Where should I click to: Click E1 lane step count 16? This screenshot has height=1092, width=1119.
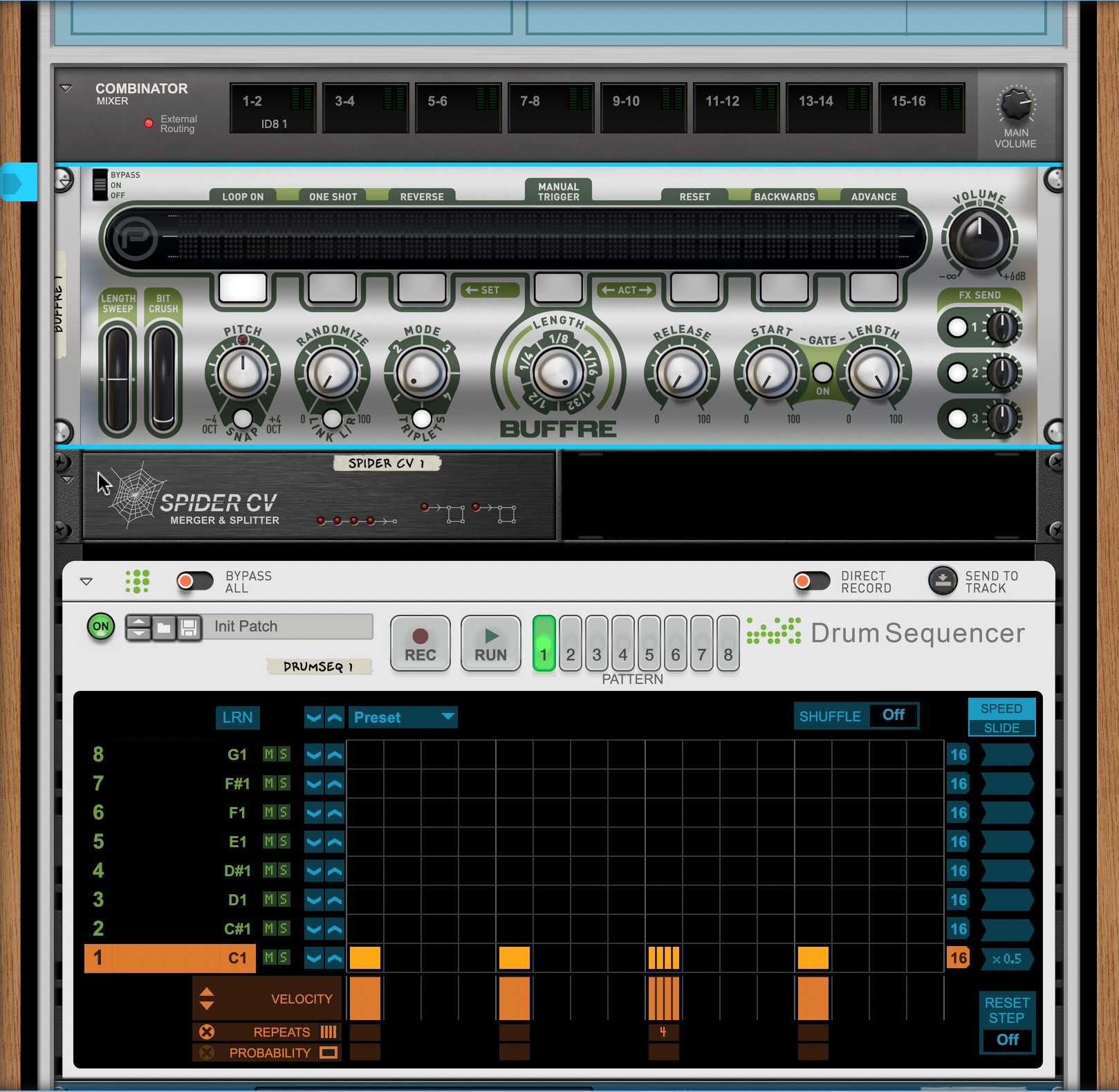point(958,842)
